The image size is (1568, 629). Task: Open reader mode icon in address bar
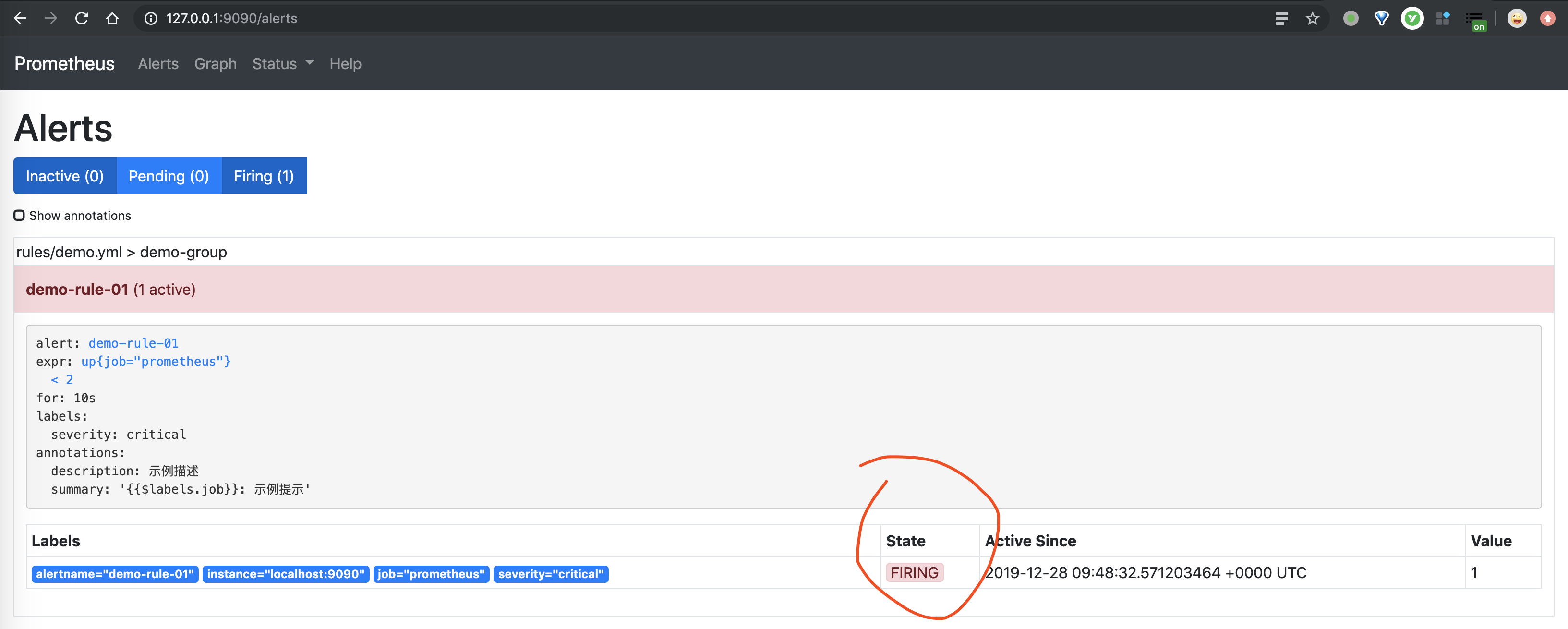(x=1281, y=18)
